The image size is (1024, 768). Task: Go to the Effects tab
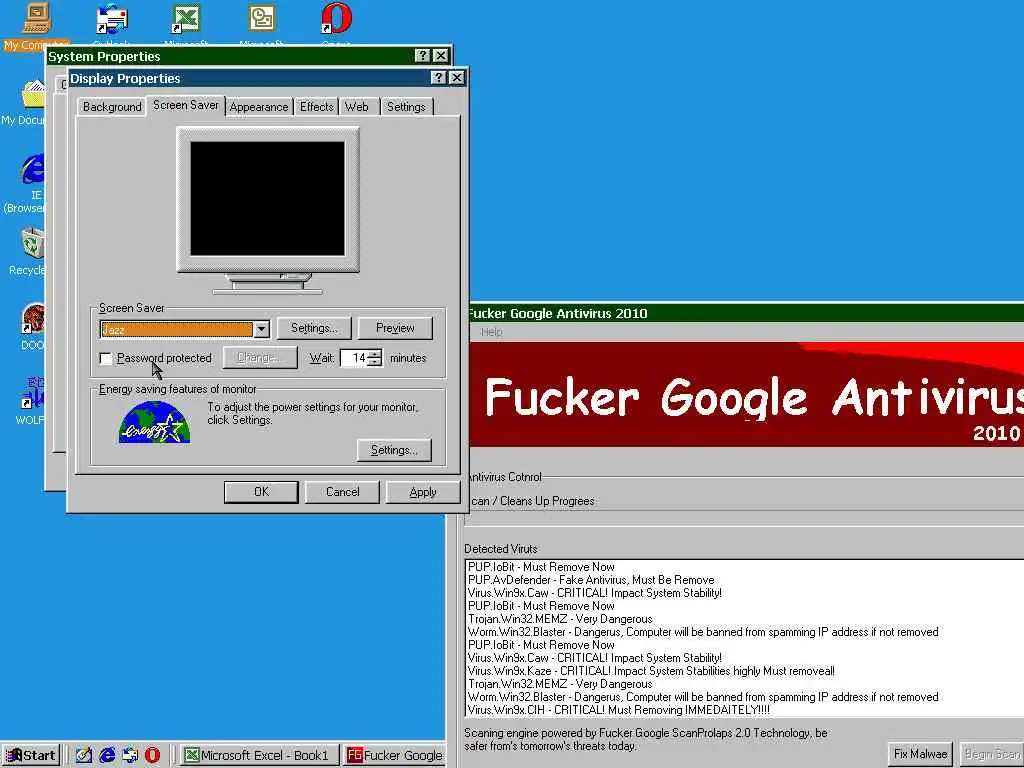(x=317, y=106)
